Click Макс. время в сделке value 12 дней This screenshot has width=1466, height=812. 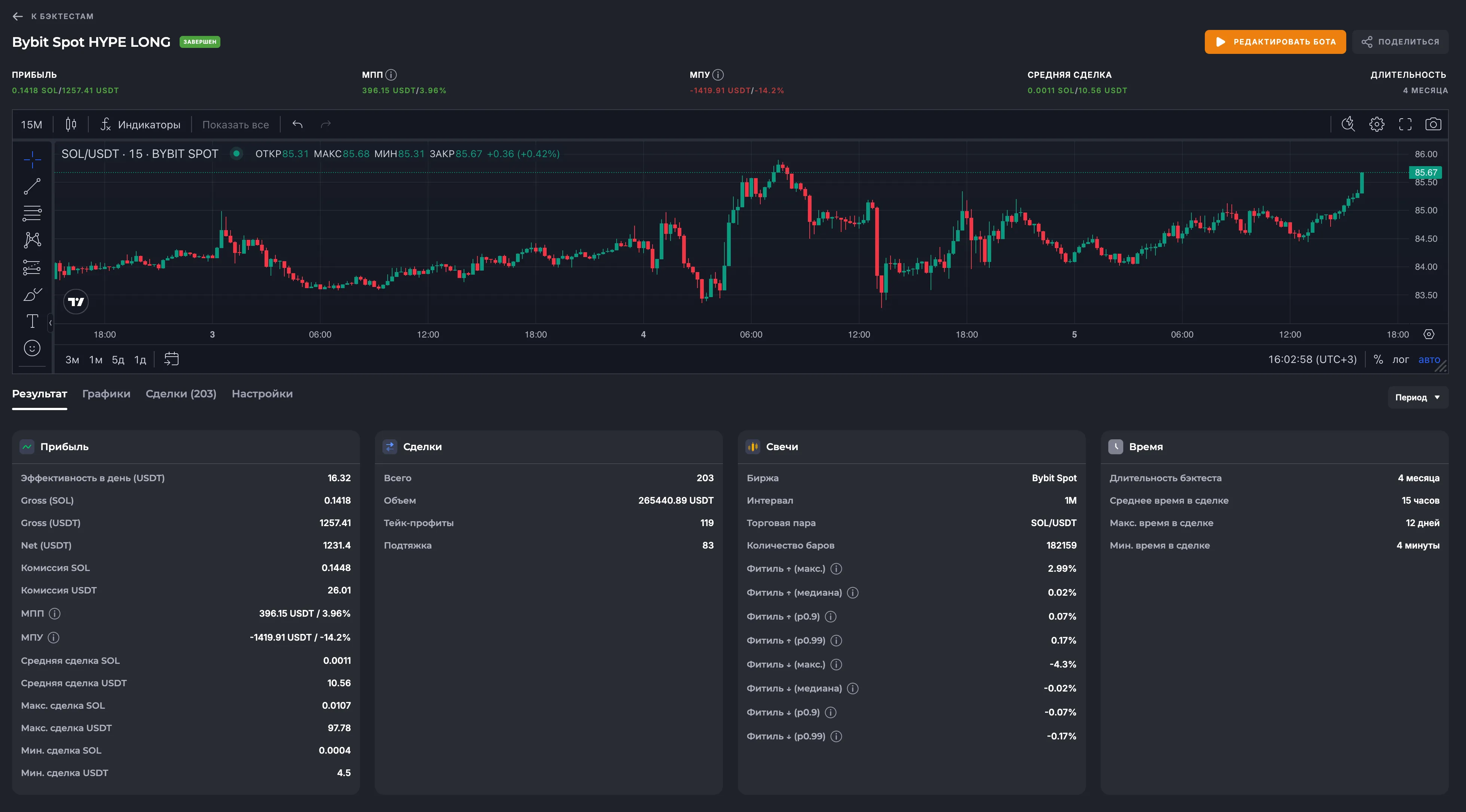point(1422,523)
